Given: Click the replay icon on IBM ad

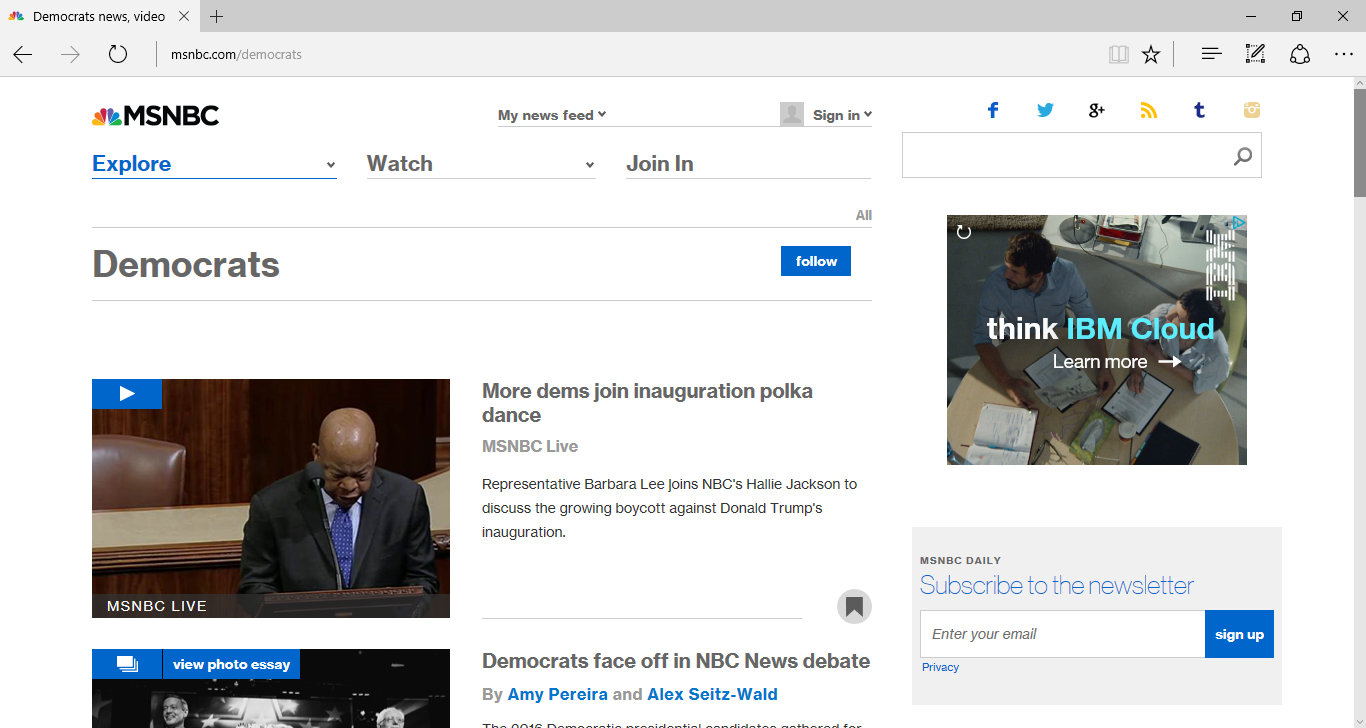Looking at the screenshot, I should tap(964, 232).
